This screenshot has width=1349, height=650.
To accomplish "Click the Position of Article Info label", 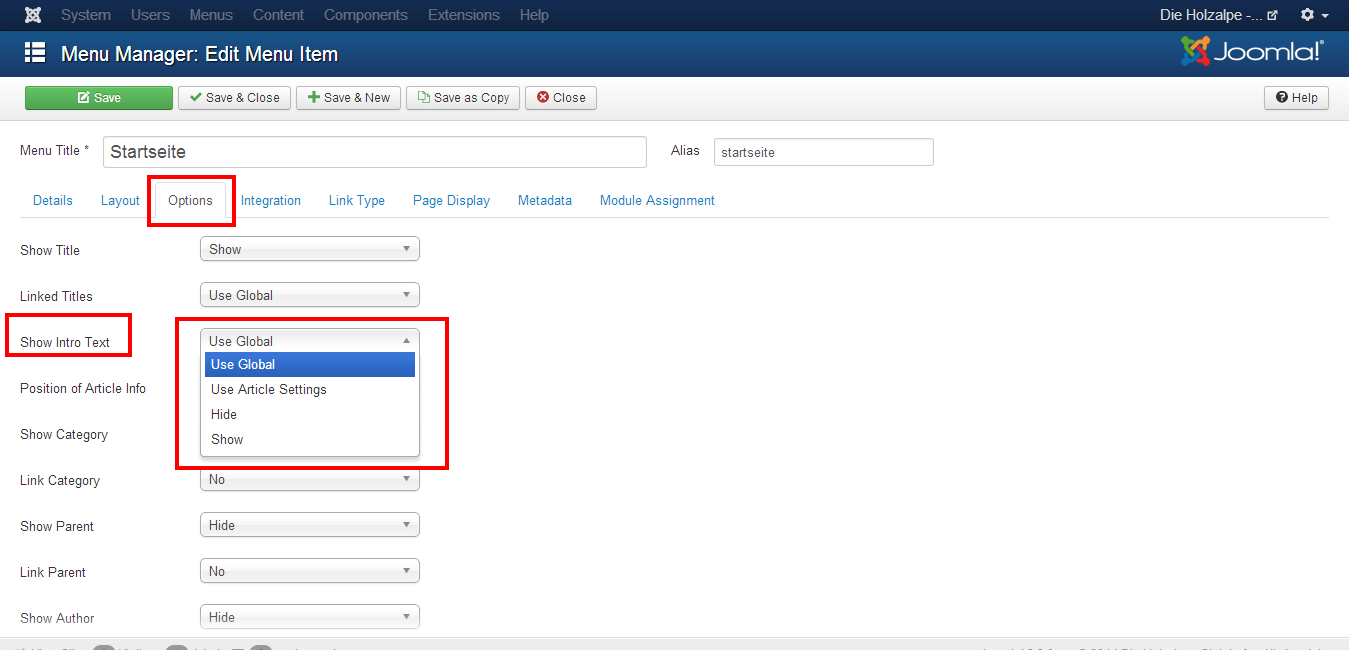I will (x=83, y=388).
